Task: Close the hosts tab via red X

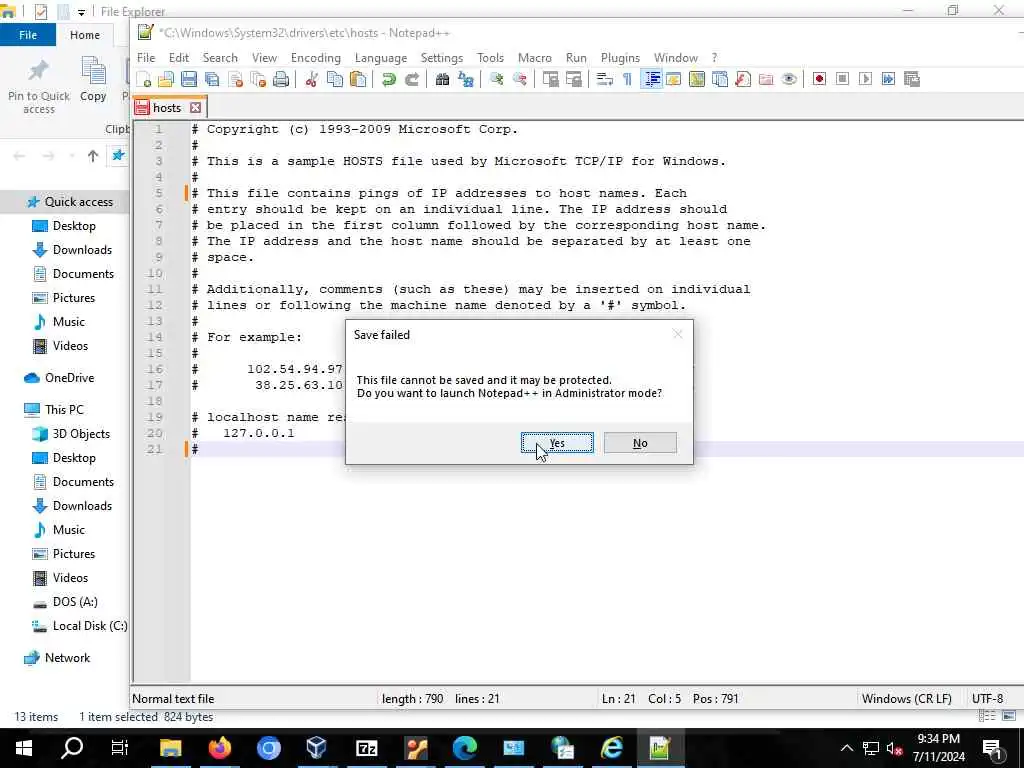Action: [195, 108]
